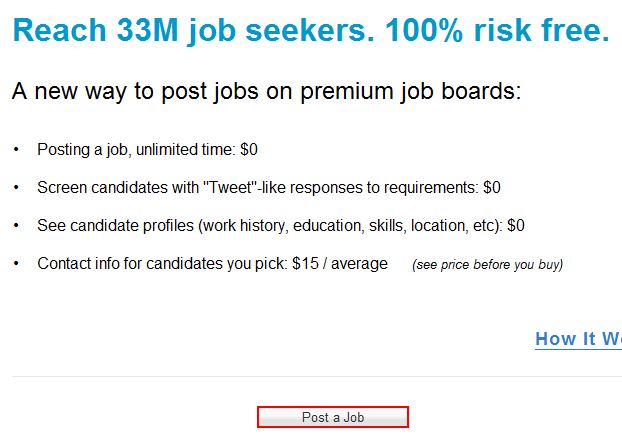Click the Post a Job button

pyautogui.click(x=333, y=417)
